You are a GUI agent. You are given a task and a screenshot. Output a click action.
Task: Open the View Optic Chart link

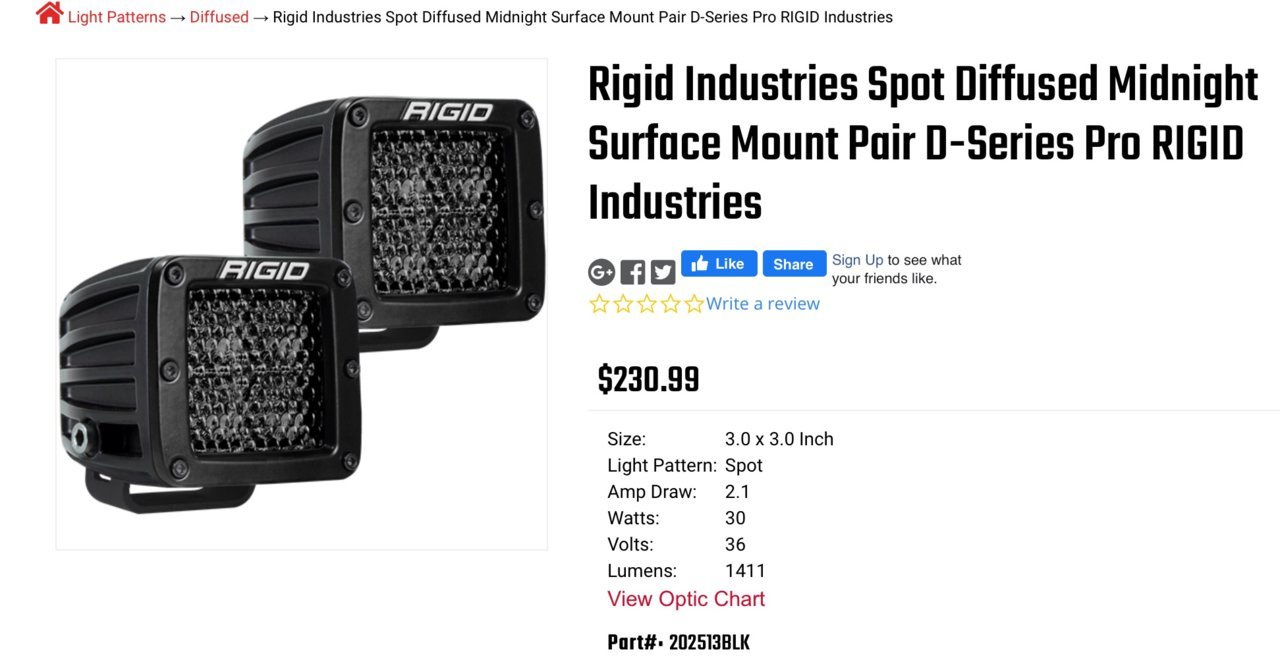click(x=686, y=599)
